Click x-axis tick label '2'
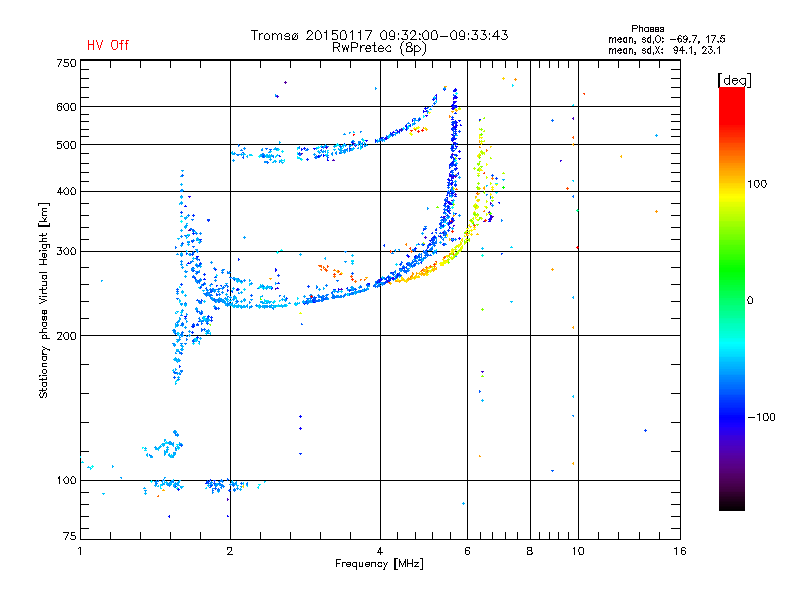This screenshot has height=600, width=800. (x=230, y=551)
